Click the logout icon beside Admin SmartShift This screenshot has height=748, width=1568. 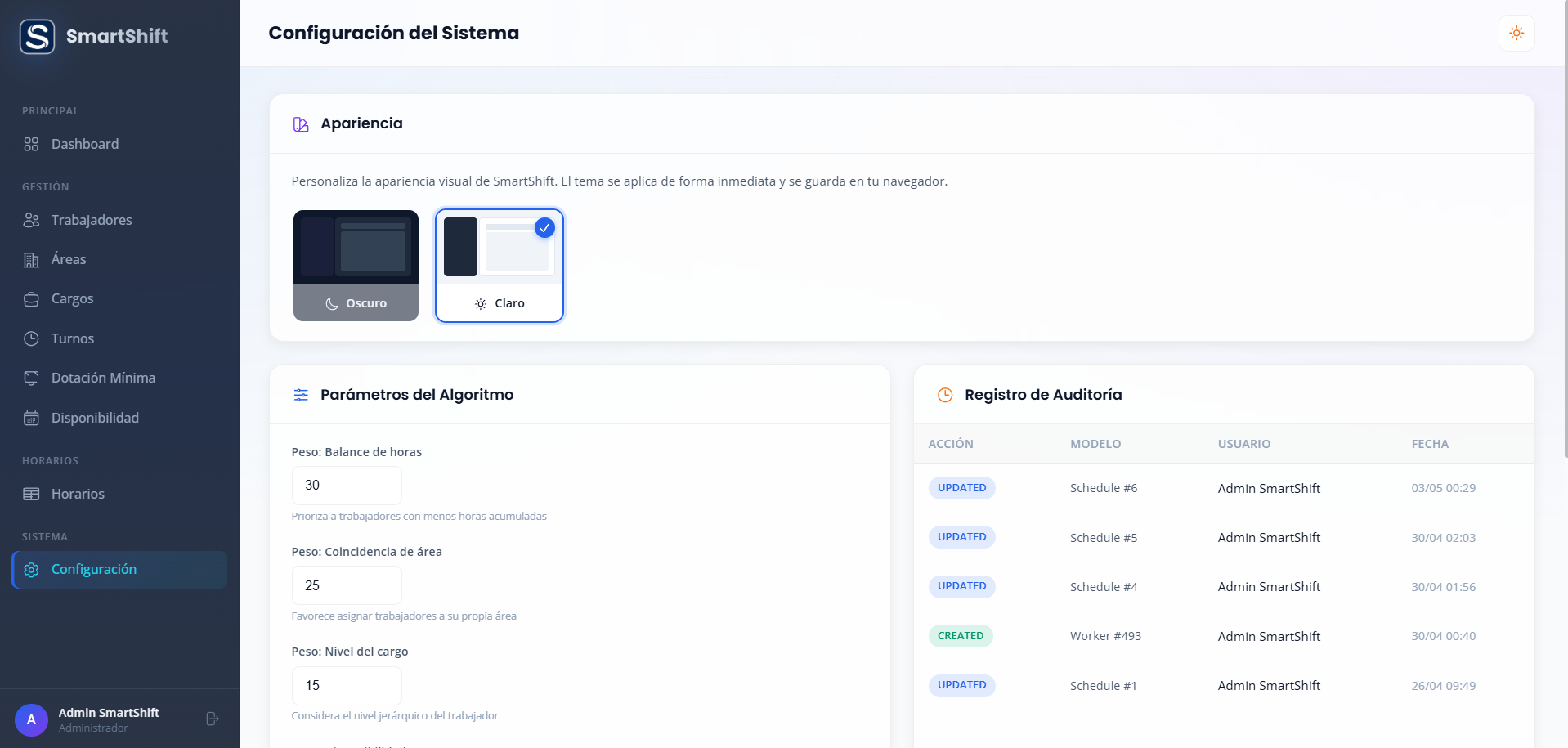213,719
